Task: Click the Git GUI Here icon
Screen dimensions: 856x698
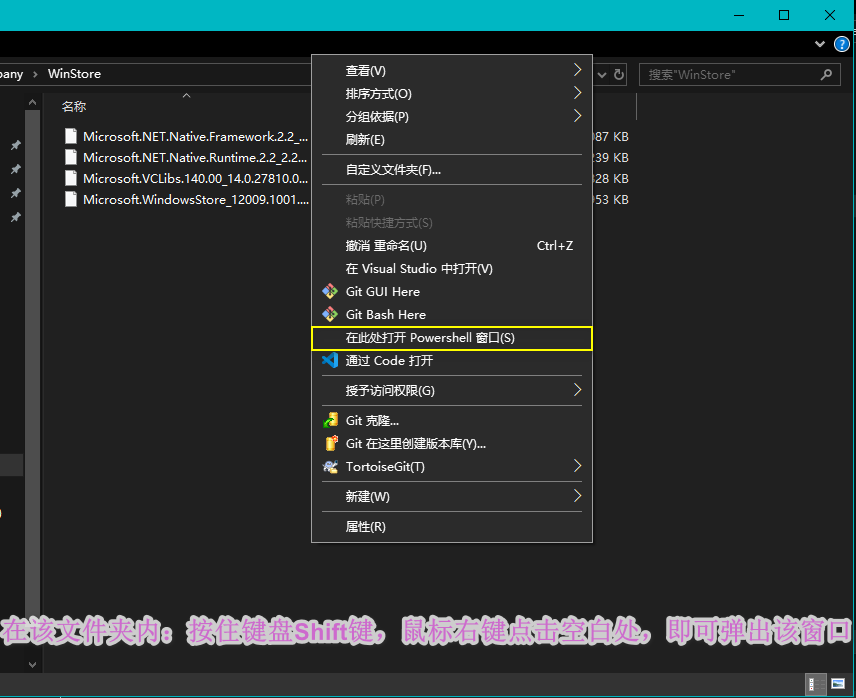Action: tap(330, 291)
